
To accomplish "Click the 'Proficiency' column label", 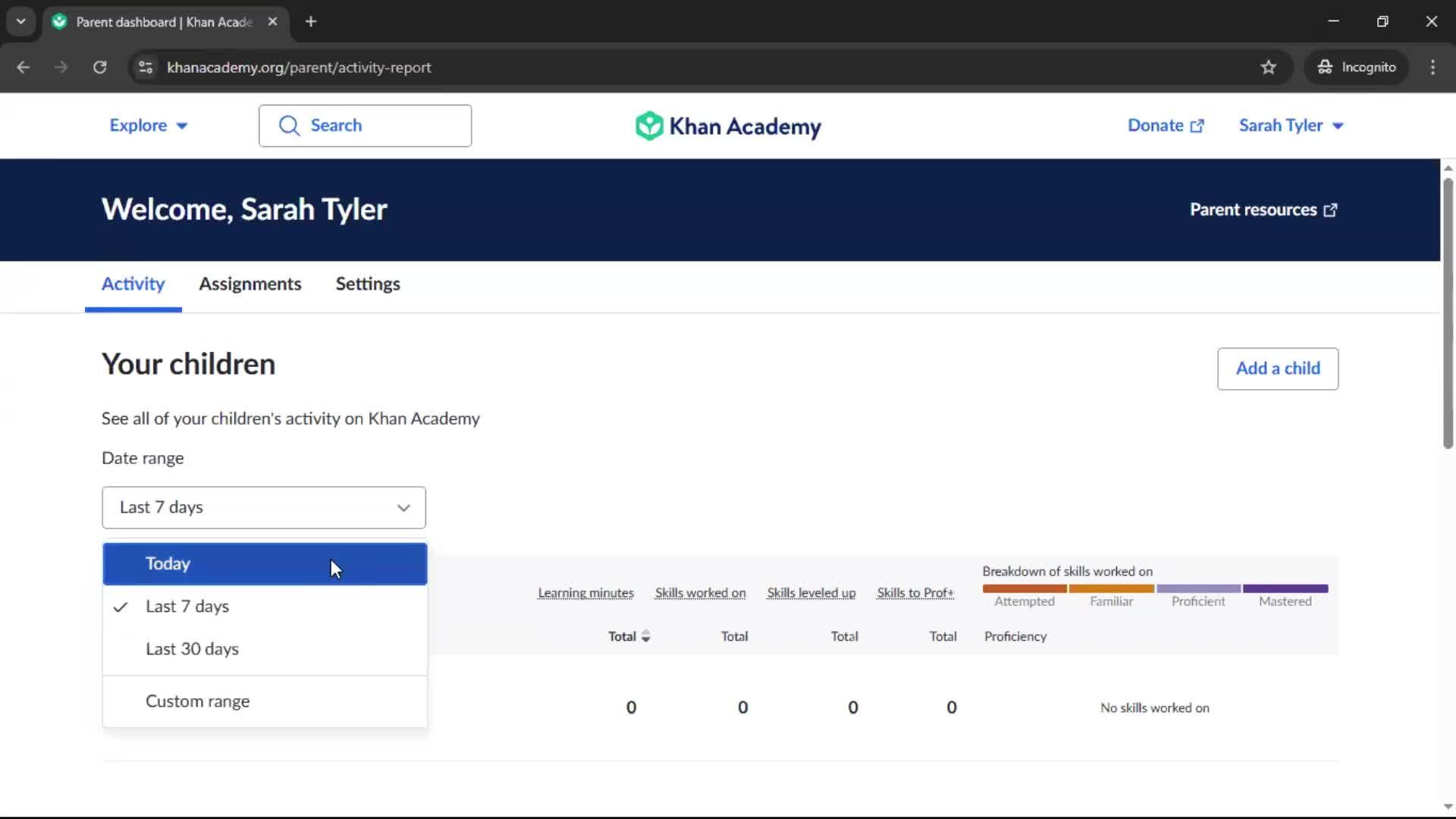I will [1015, 636].
